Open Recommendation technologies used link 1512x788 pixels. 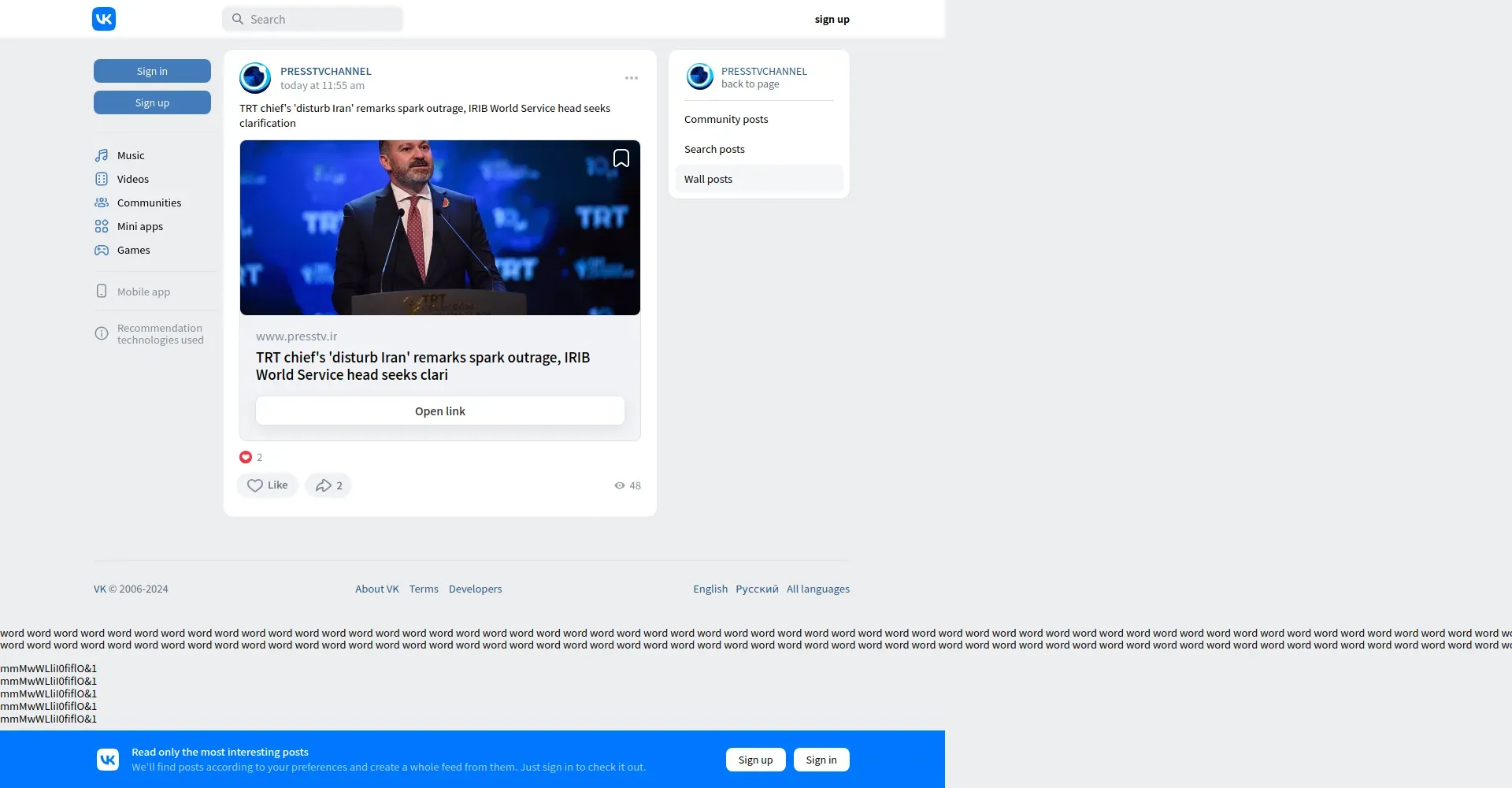tap(160, 334)
